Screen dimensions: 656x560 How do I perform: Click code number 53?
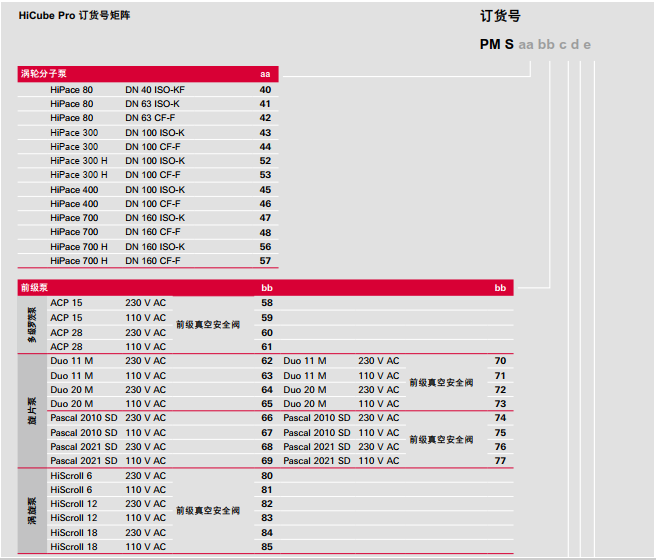tap(265, 175)
